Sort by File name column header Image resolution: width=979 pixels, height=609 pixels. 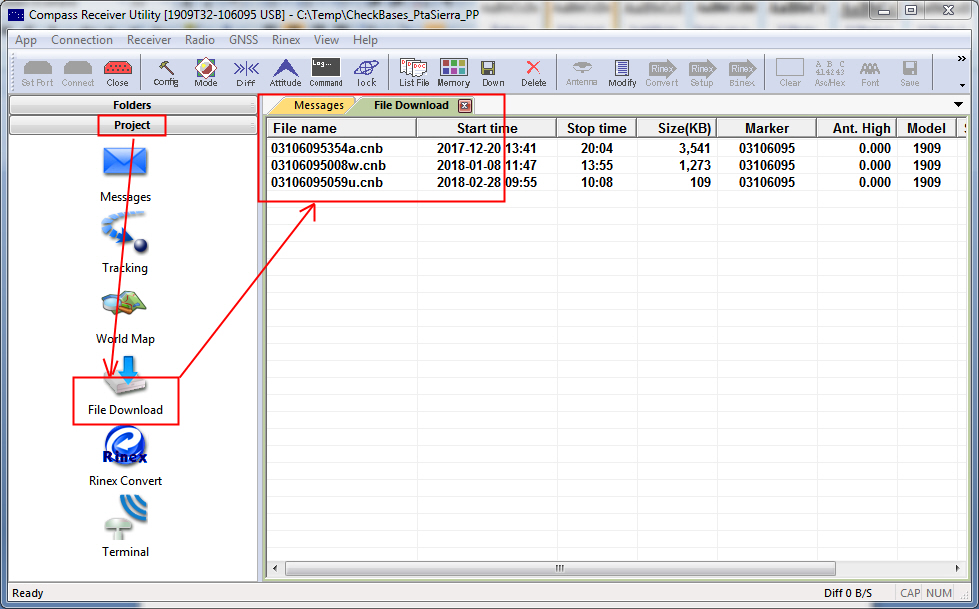click(x=342, y=128)
